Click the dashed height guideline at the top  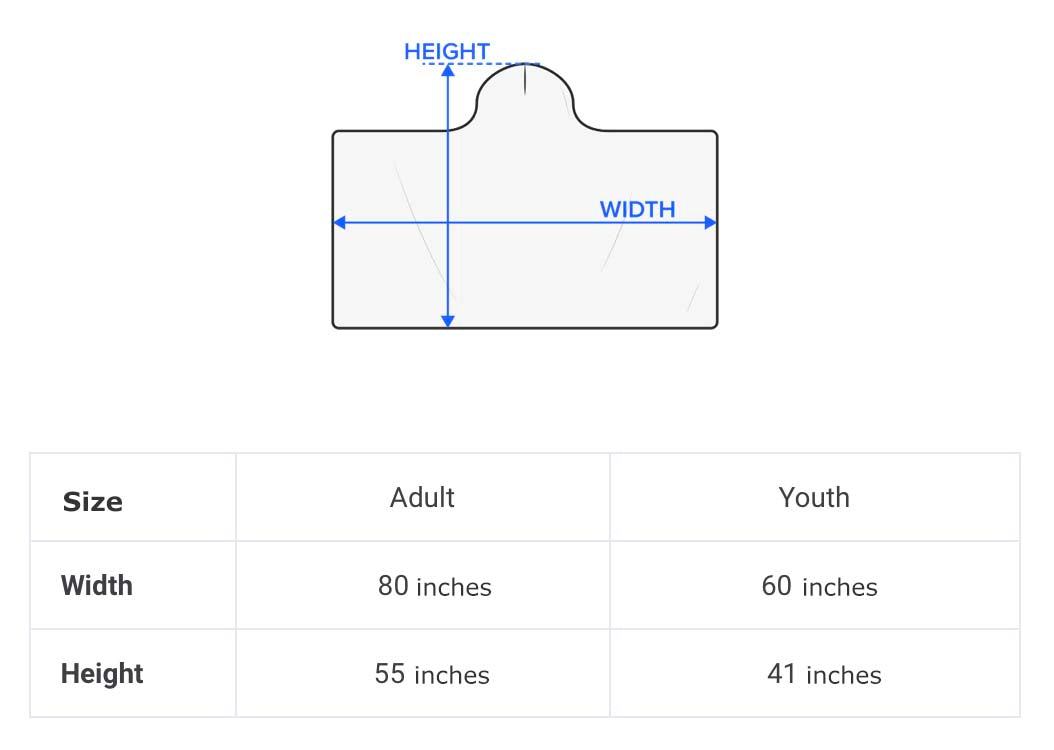[481, 64]
